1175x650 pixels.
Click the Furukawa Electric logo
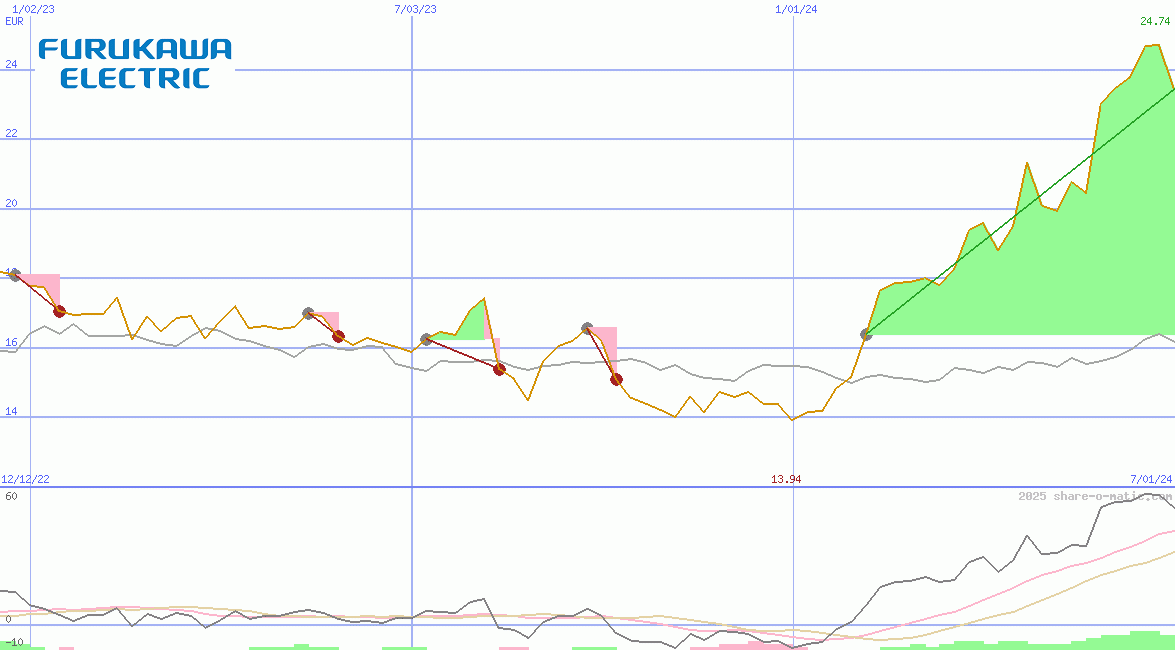click(x=135, y=64)
